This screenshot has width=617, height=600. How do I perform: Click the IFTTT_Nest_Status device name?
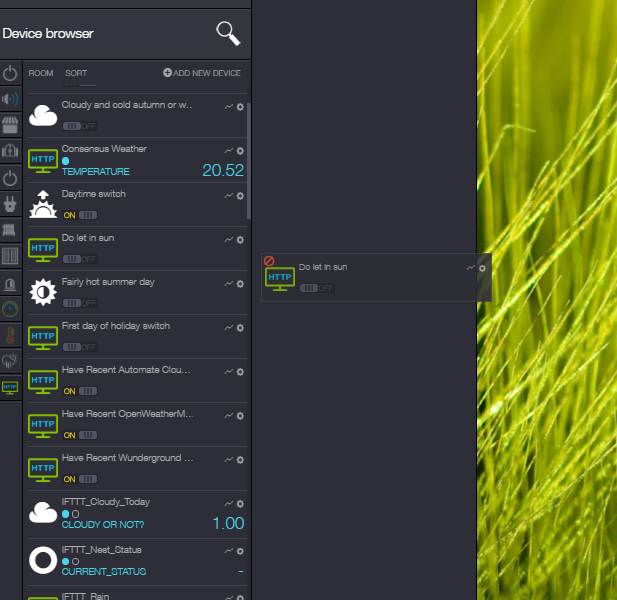tap(102, 549)
